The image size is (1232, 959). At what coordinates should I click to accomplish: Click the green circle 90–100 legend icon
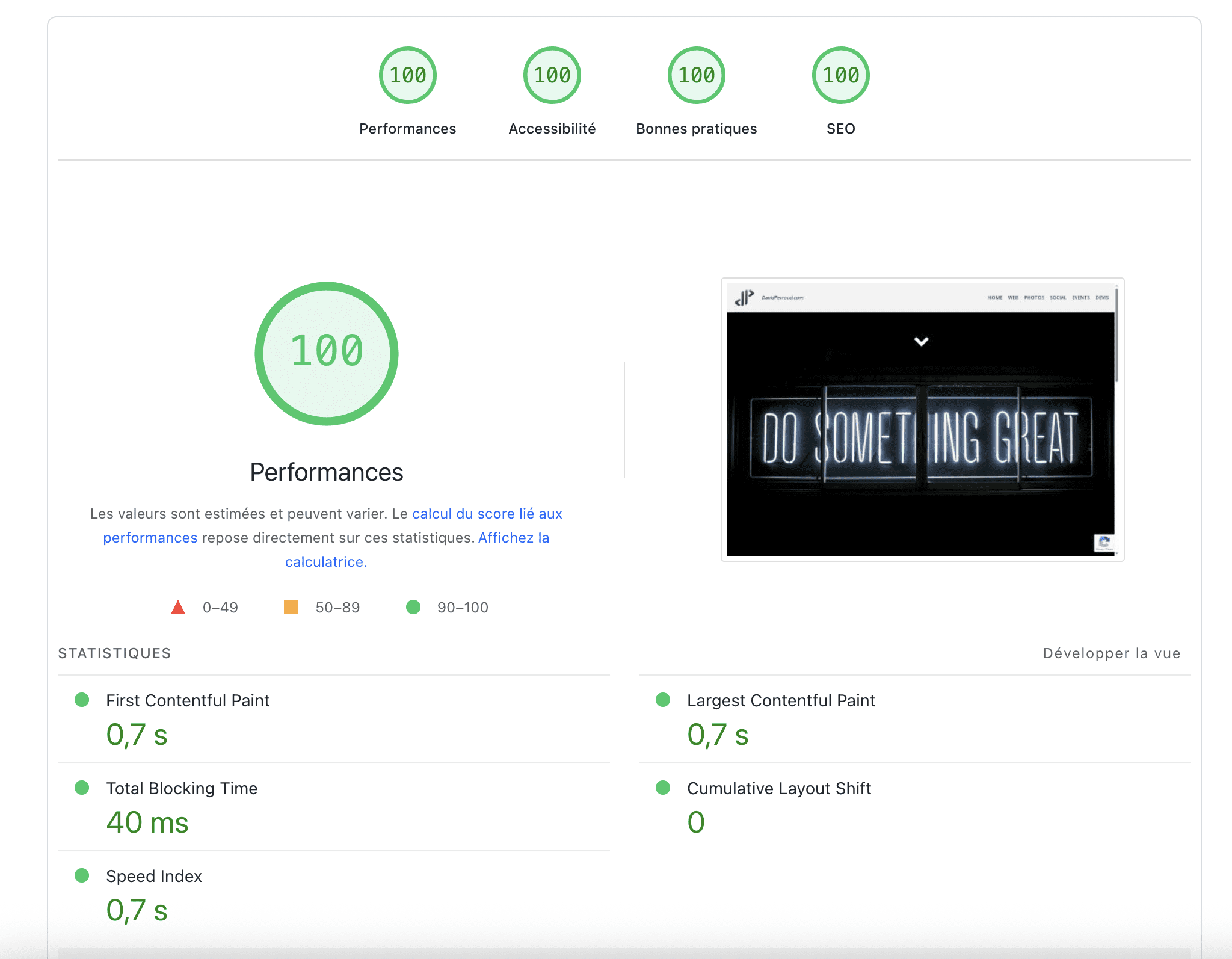413,607
